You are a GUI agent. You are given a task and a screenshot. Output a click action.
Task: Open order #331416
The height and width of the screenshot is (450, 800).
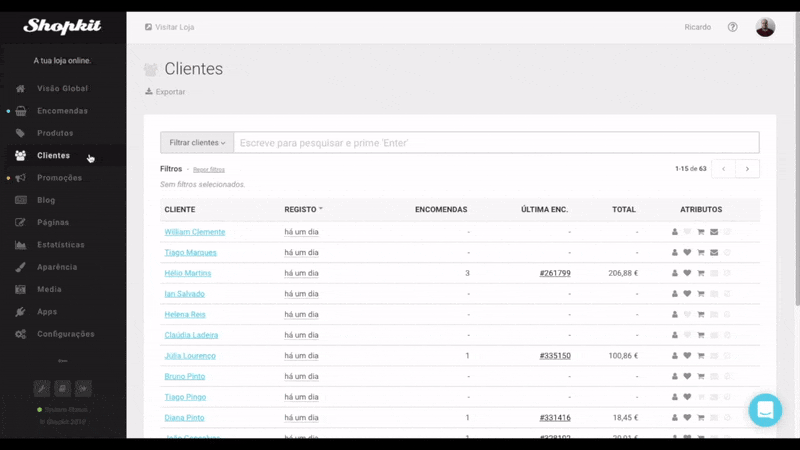coord(555,417)
